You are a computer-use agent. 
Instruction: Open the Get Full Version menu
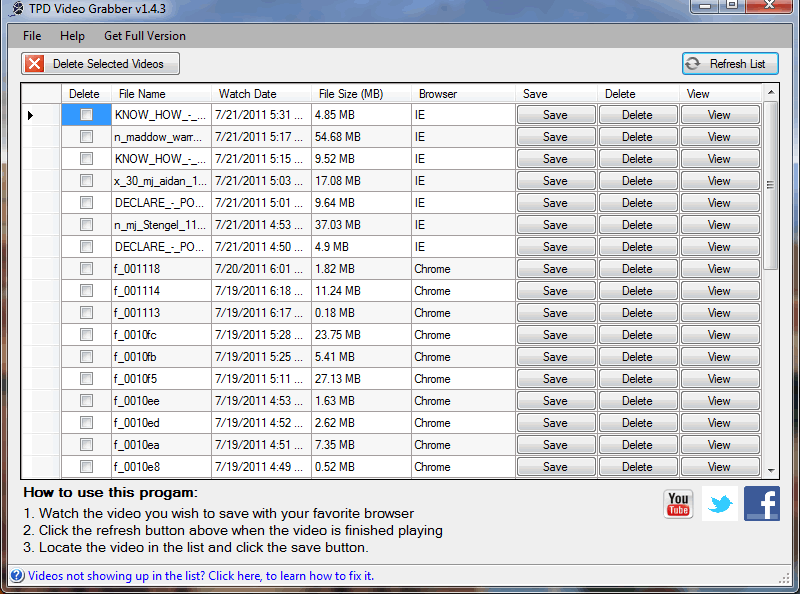[144, 36]
